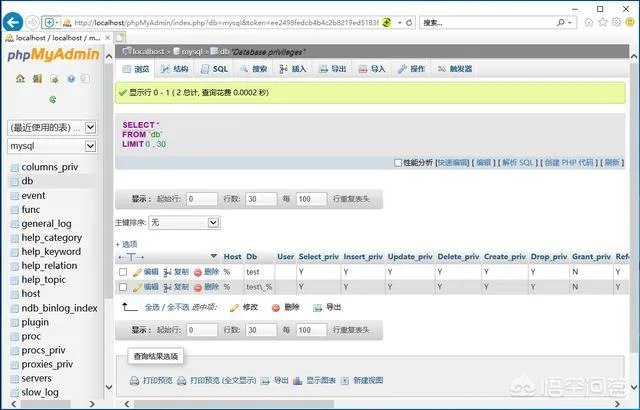Click the 创建 PHP 代码 link

click(x=569, y=163)
